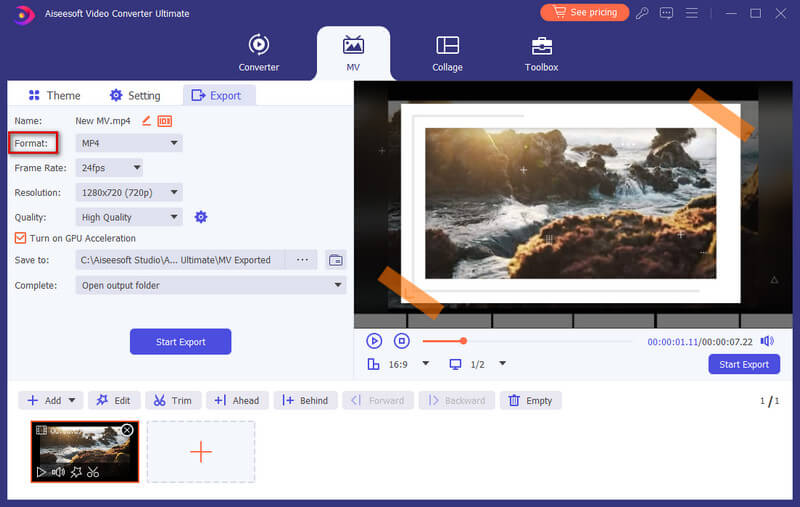
Task: Switch to the Collage tab
Action: [x=447, y=54]
